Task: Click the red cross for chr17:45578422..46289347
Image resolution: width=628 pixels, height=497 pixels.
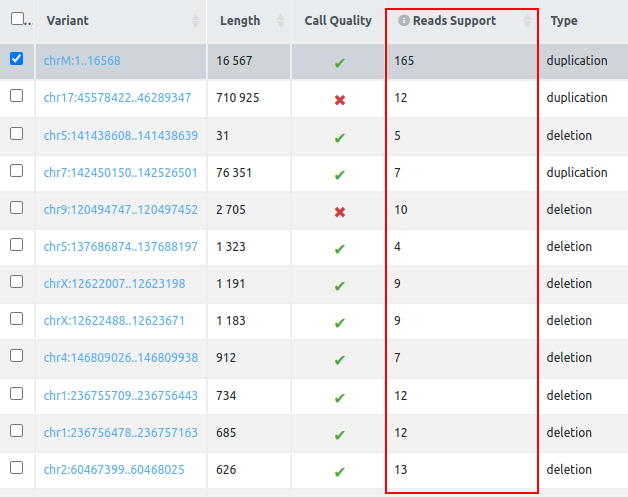Action: (339, 99)
